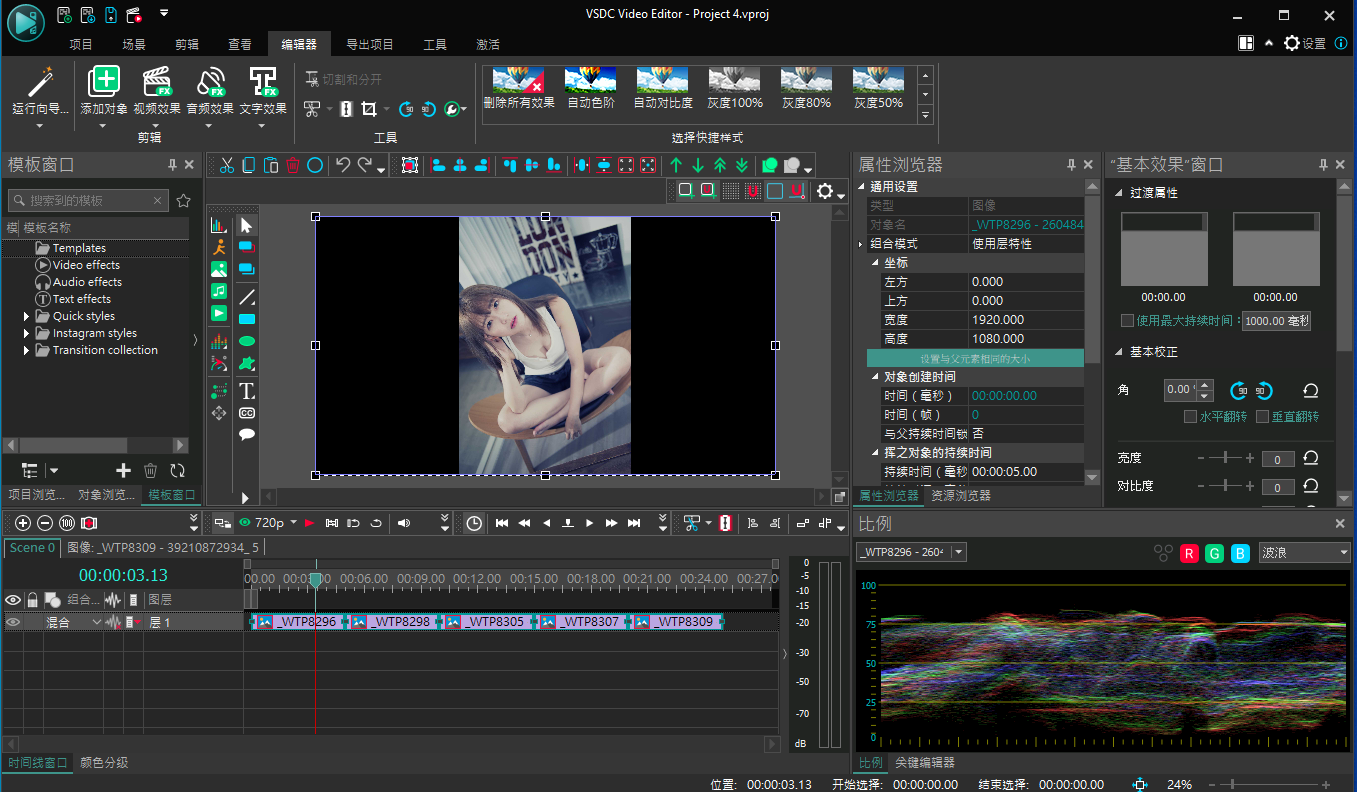Image resolution: width=1357 pixels, height=792 pixels.
Task: Zoom out timeline with minus icon
Action: point(45,522)
